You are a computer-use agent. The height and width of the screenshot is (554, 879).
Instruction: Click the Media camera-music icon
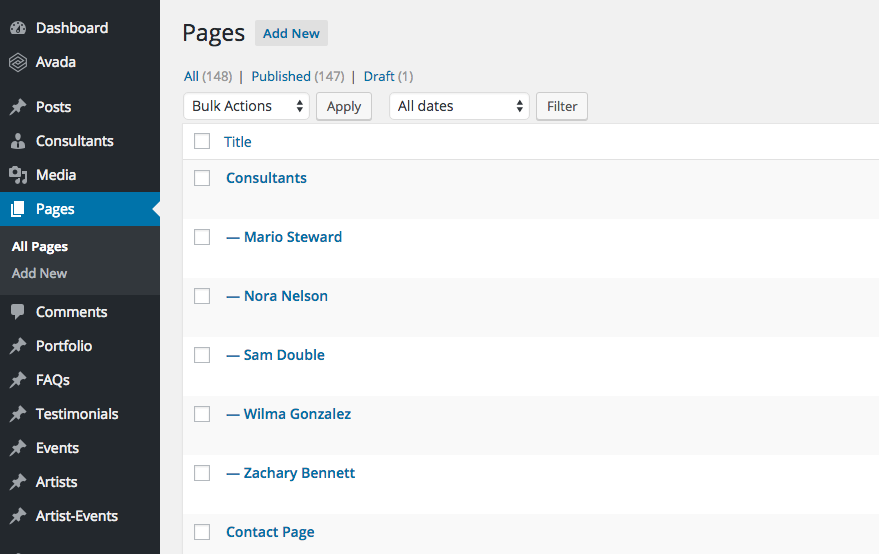(18, 176)
